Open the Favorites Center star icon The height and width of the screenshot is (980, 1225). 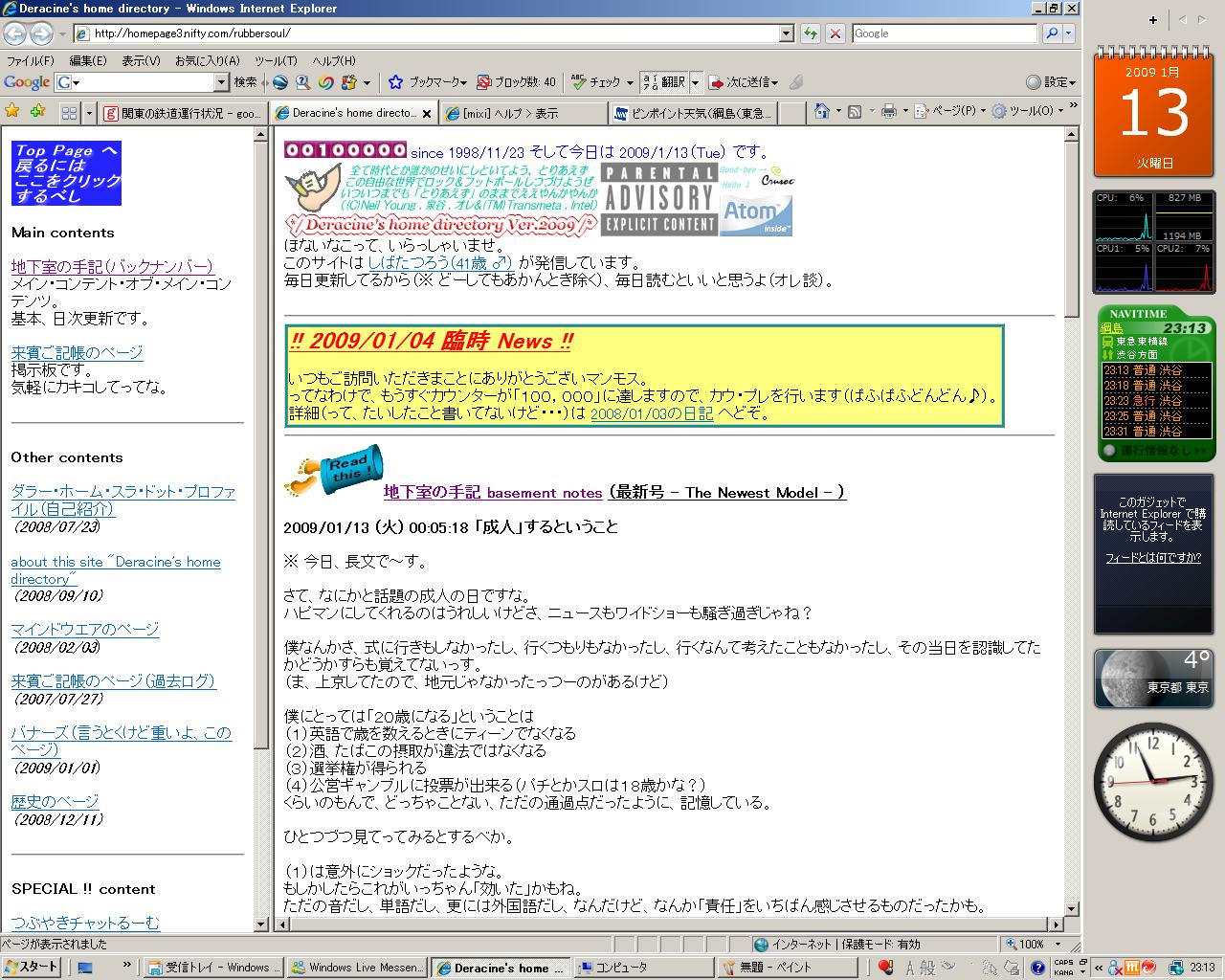[x=12, y=111]
